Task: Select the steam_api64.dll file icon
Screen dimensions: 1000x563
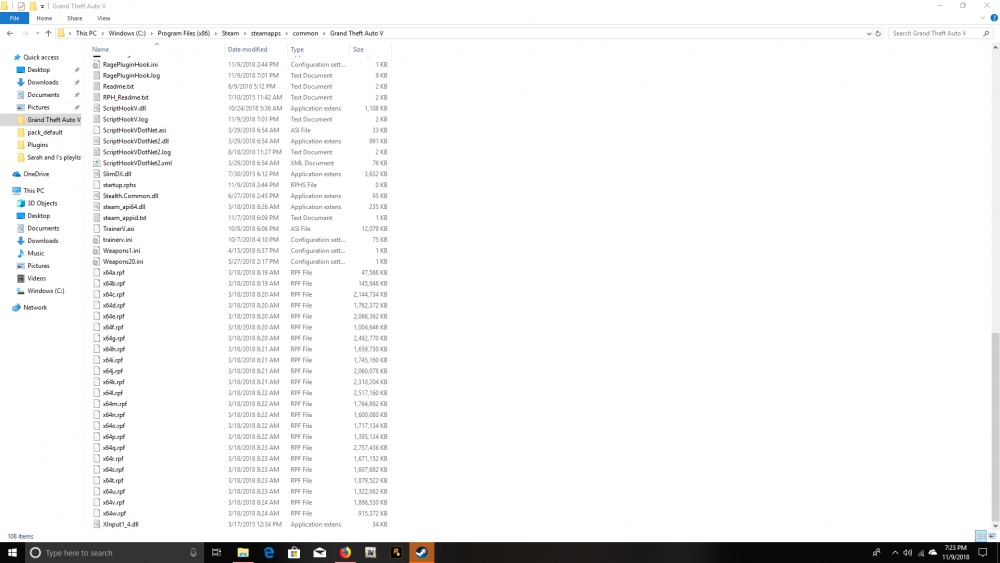Action: pyautogui.click(x=96, y=207)
